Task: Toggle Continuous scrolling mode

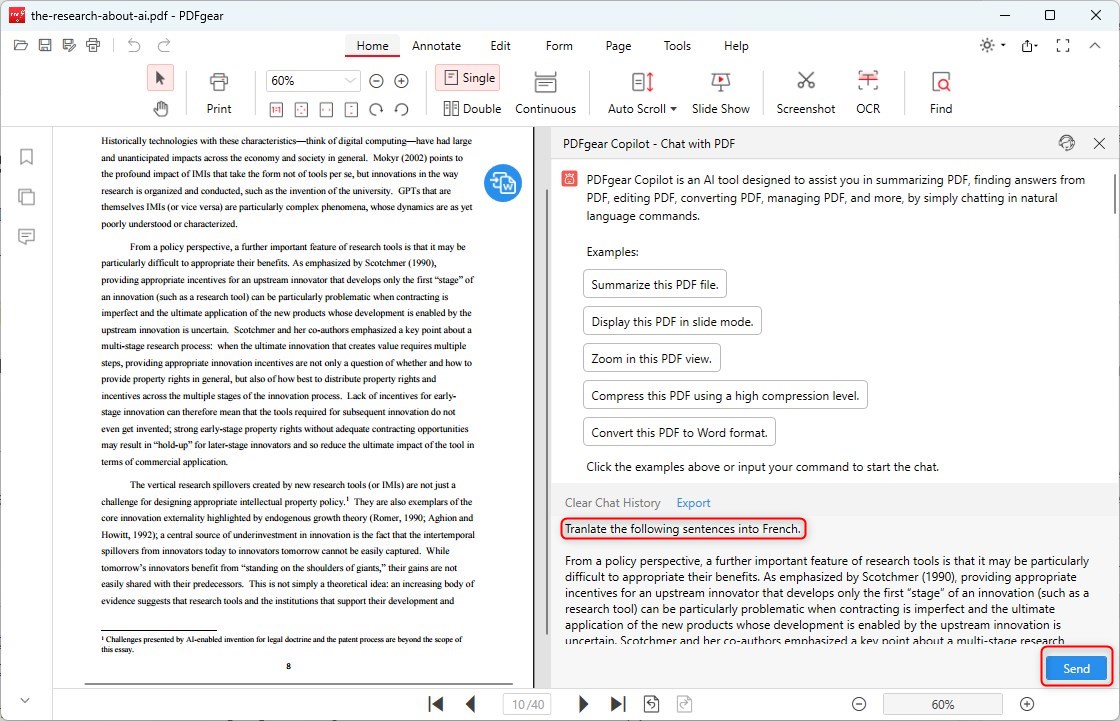Action: [545, 93]
